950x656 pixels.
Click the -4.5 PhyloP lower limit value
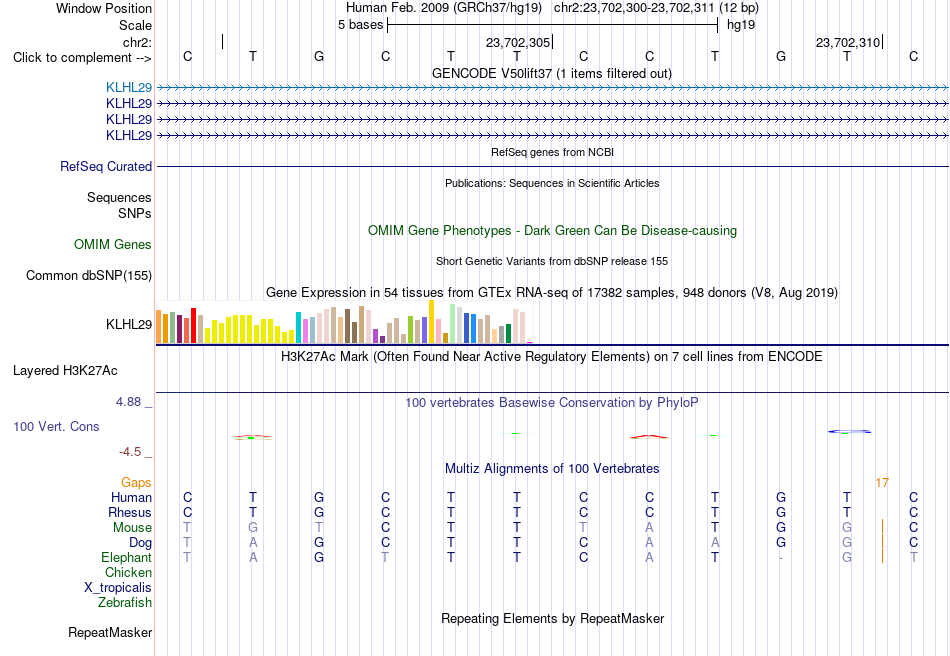(x=130, y=451)
